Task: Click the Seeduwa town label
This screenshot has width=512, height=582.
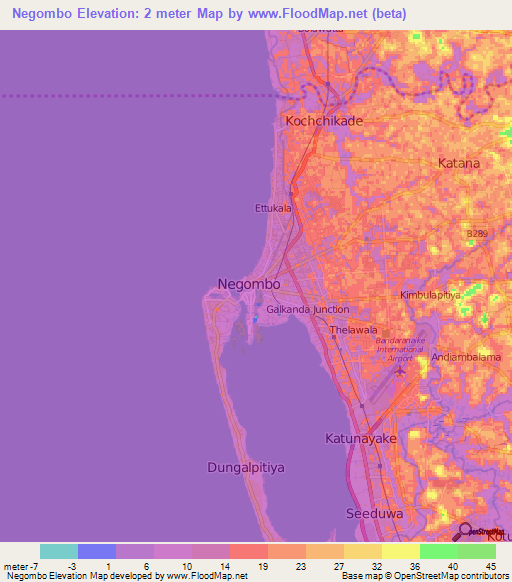Action: click(x=375, y=514)
